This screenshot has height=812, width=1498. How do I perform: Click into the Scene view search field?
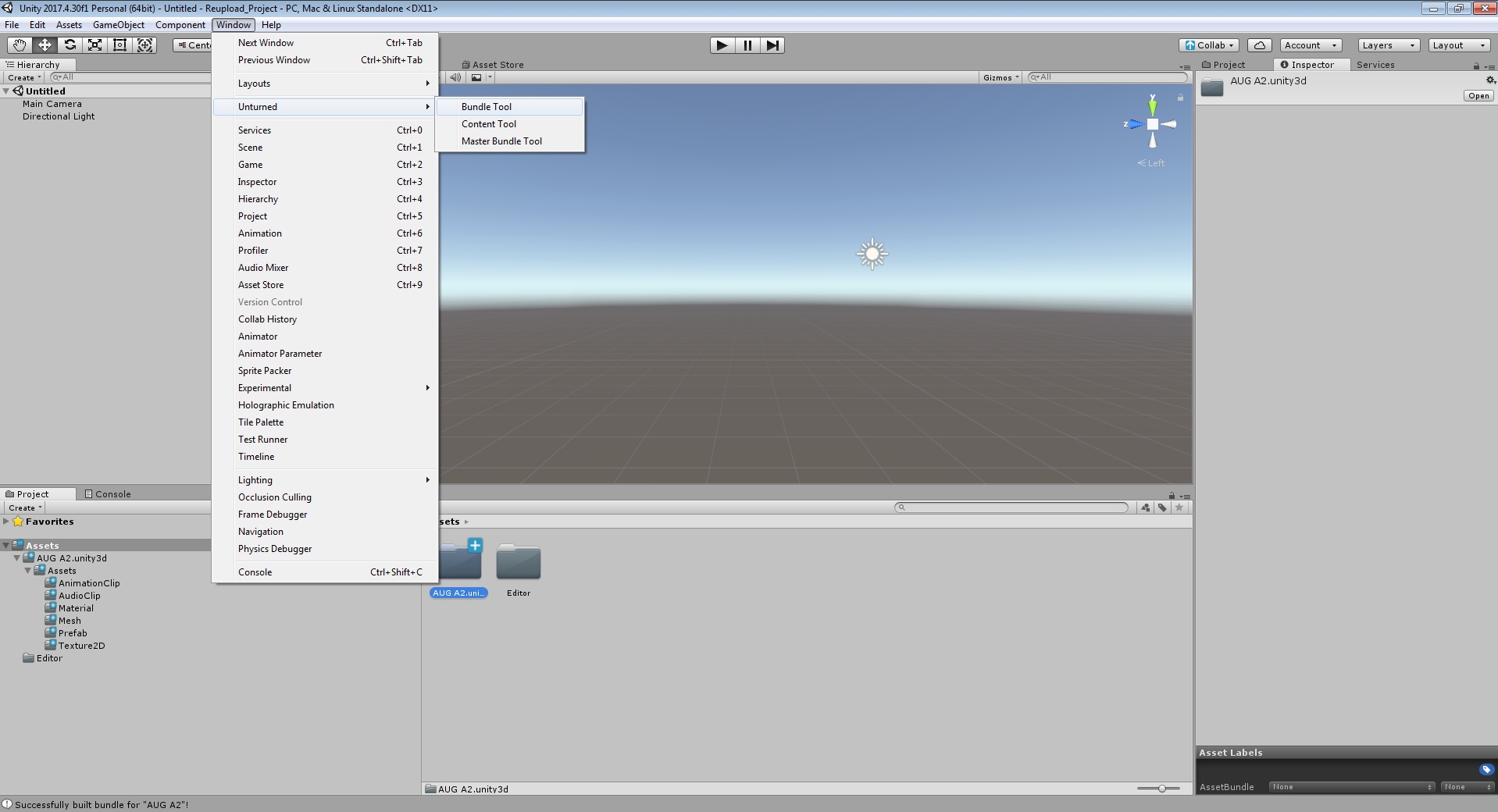1107,77
